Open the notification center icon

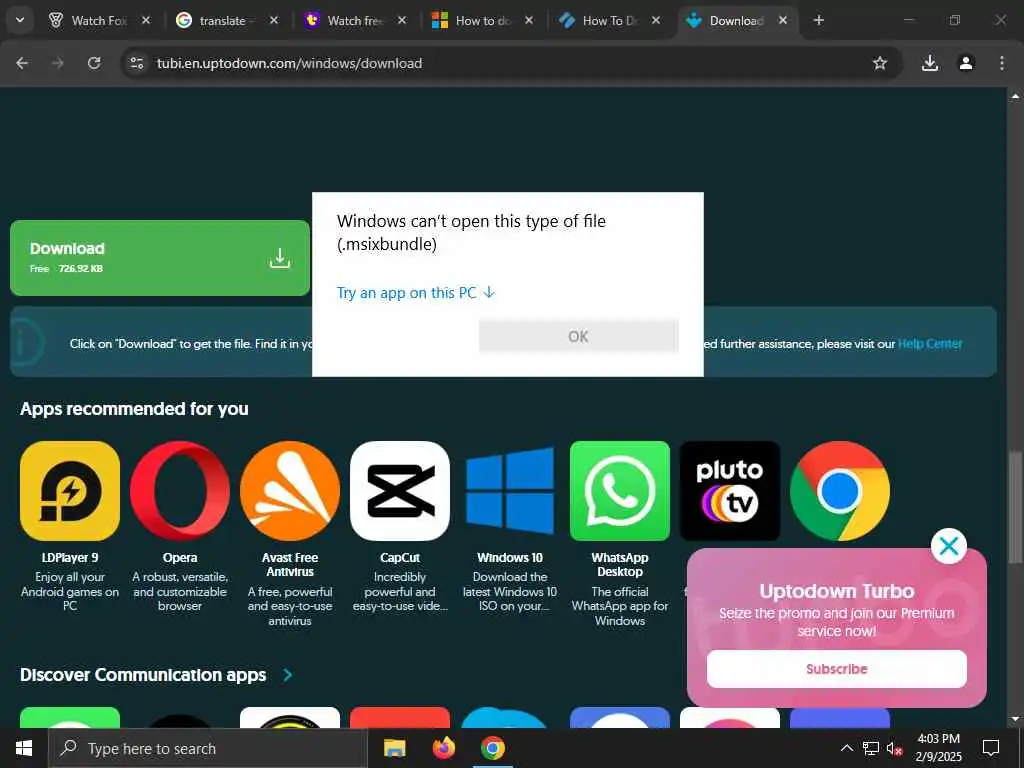point(991,748)
